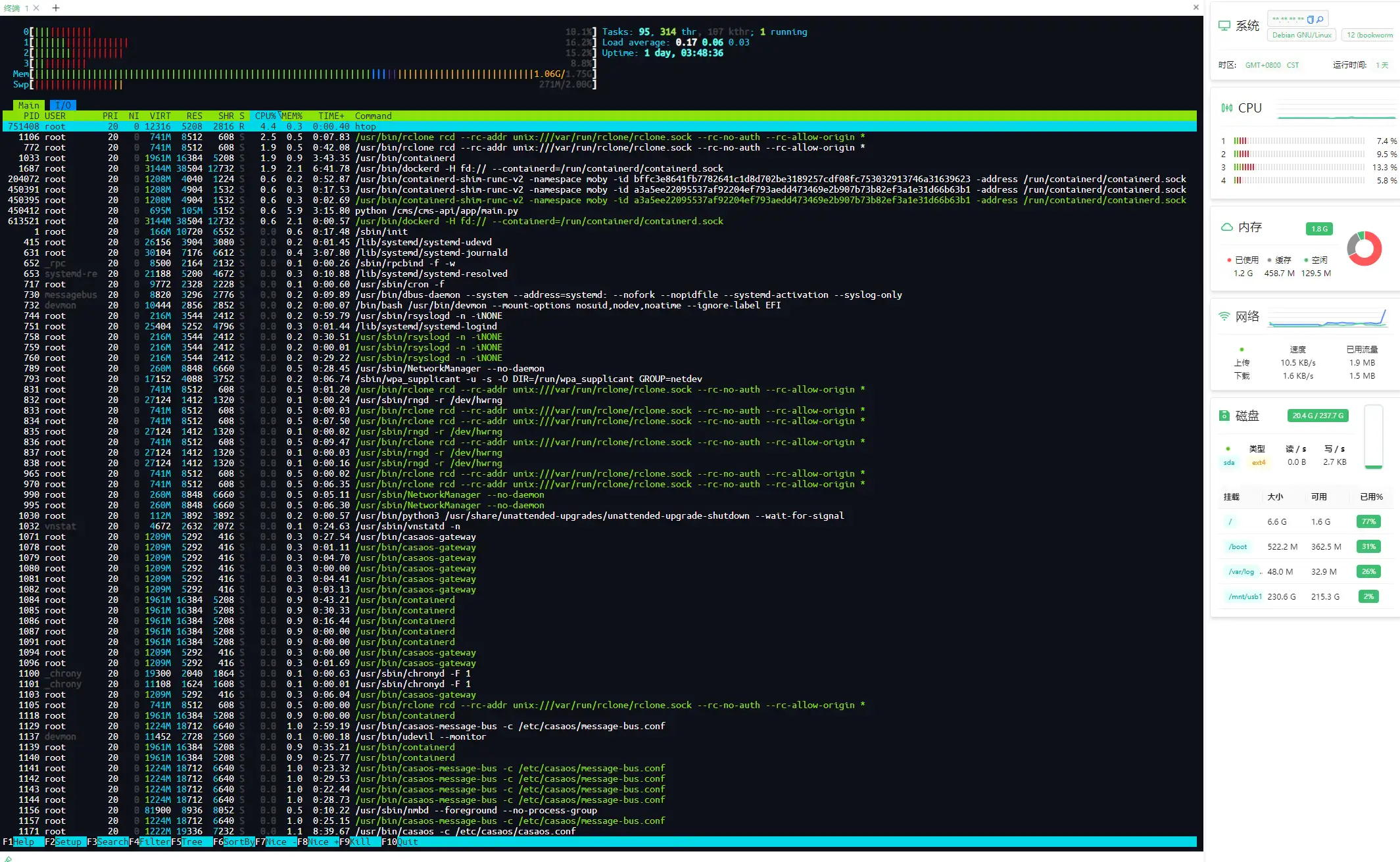Sort by the CPU% column header
The height and width of the screenshot is (862, 1400).
coord(265,116)
